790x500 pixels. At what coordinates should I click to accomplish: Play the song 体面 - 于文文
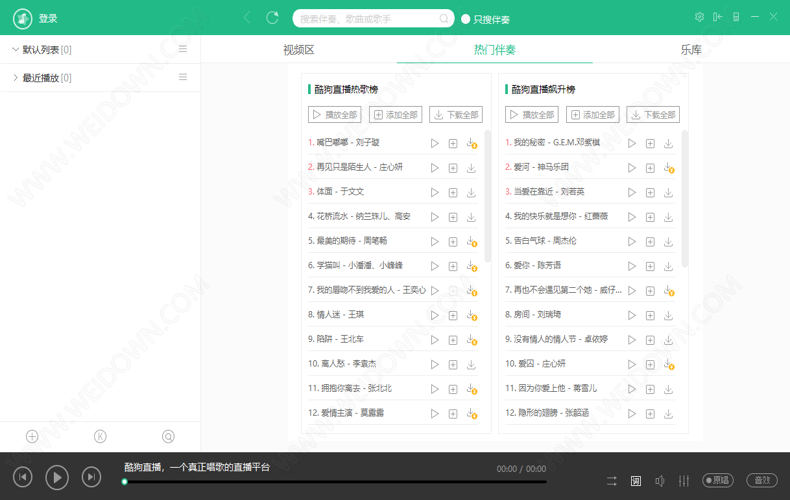434,192
